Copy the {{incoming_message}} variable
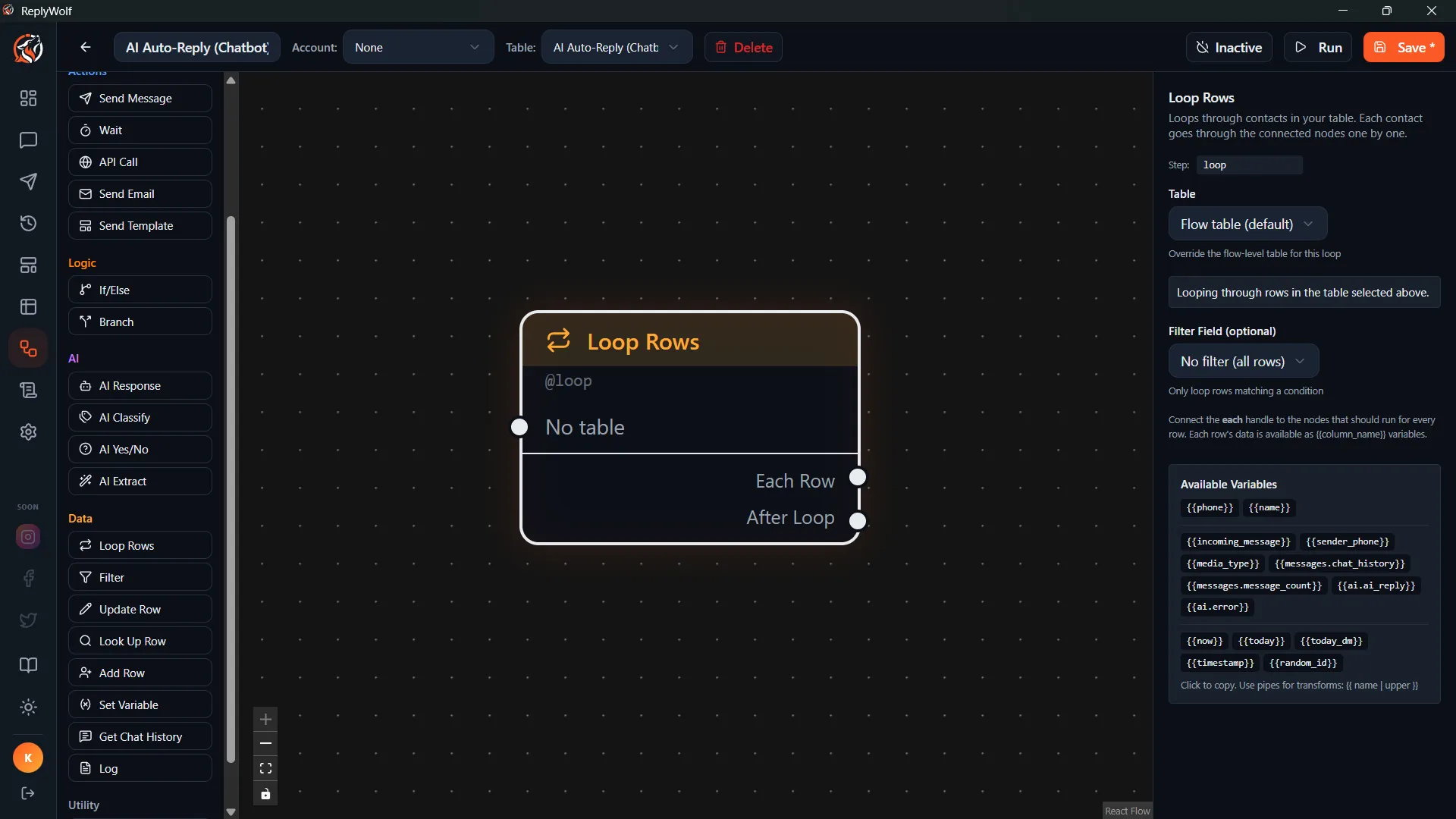Viewport: 1456px width, 819px height. [x=1238, y=542]
